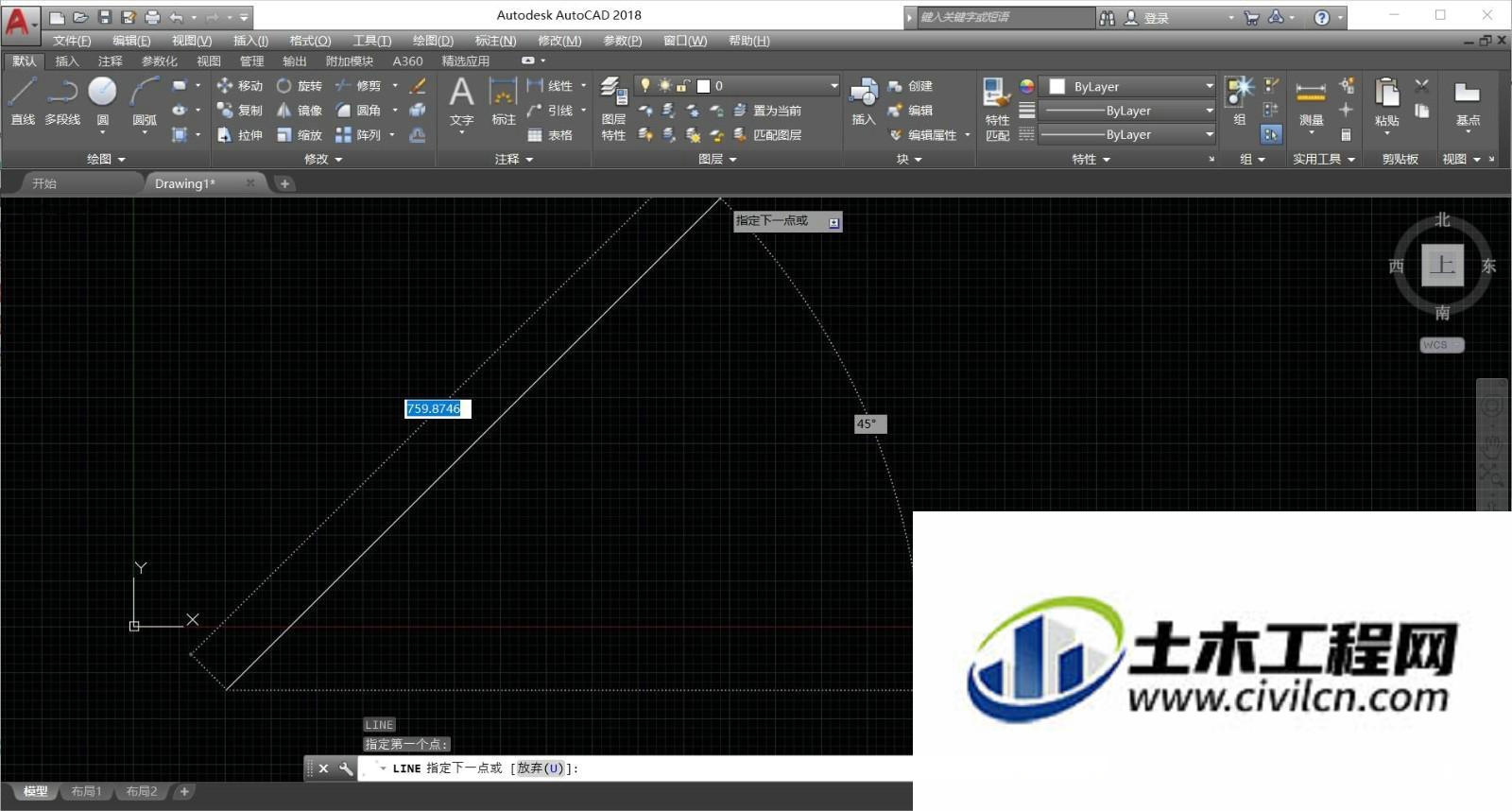
Task: Open the ByLayer linetype dropdown
Action: 1127,134
